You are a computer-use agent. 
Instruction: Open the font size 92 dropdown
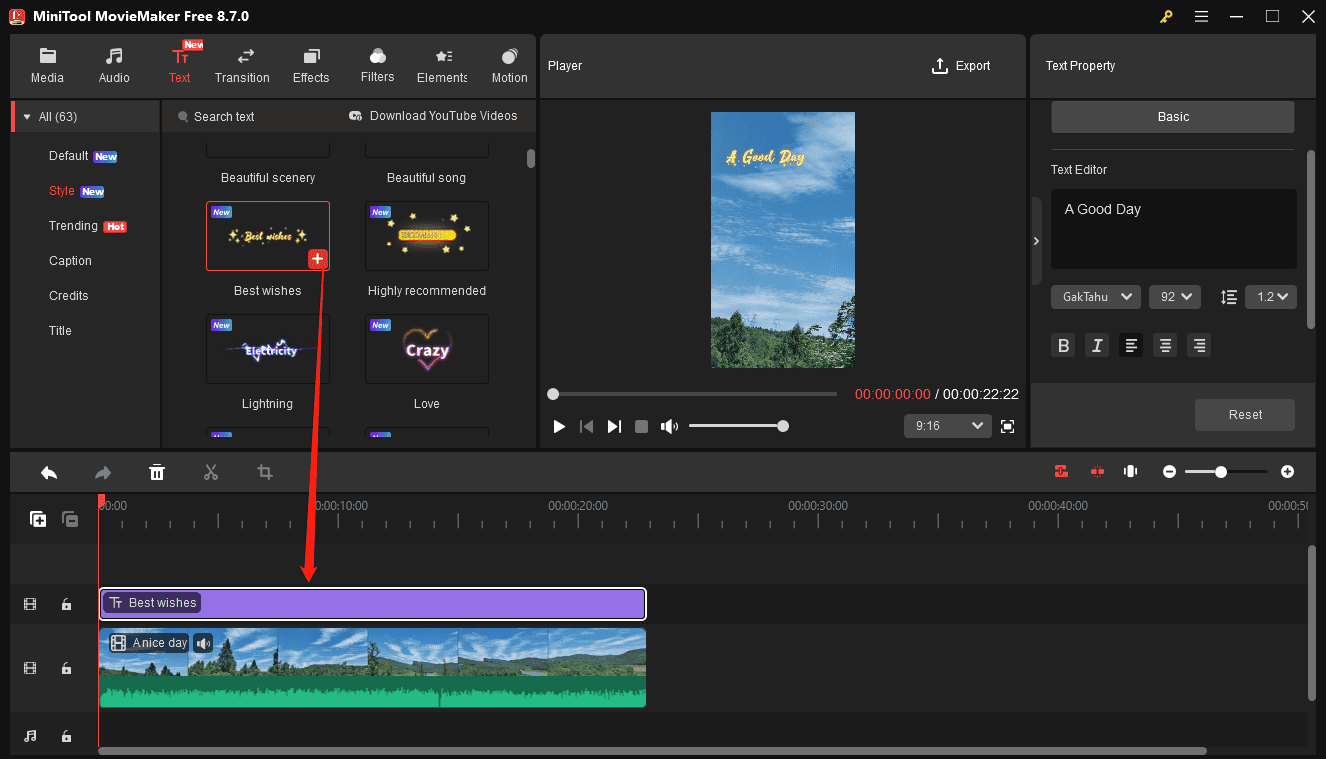point(1175,297)
